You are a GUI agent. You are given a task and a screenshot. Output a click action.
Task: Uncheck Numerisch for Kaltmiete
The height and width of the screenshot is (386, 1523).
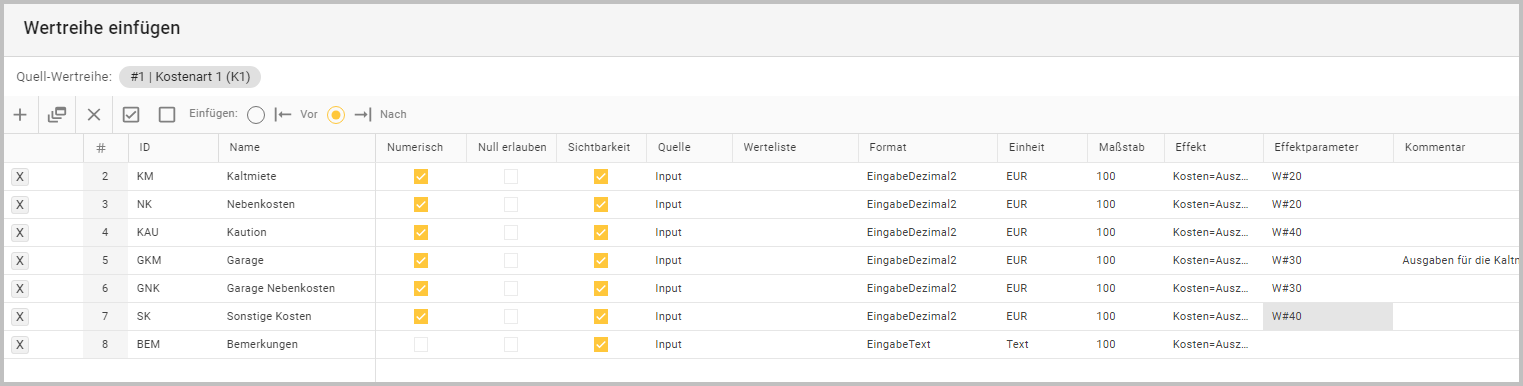click(x=421, y=177)
